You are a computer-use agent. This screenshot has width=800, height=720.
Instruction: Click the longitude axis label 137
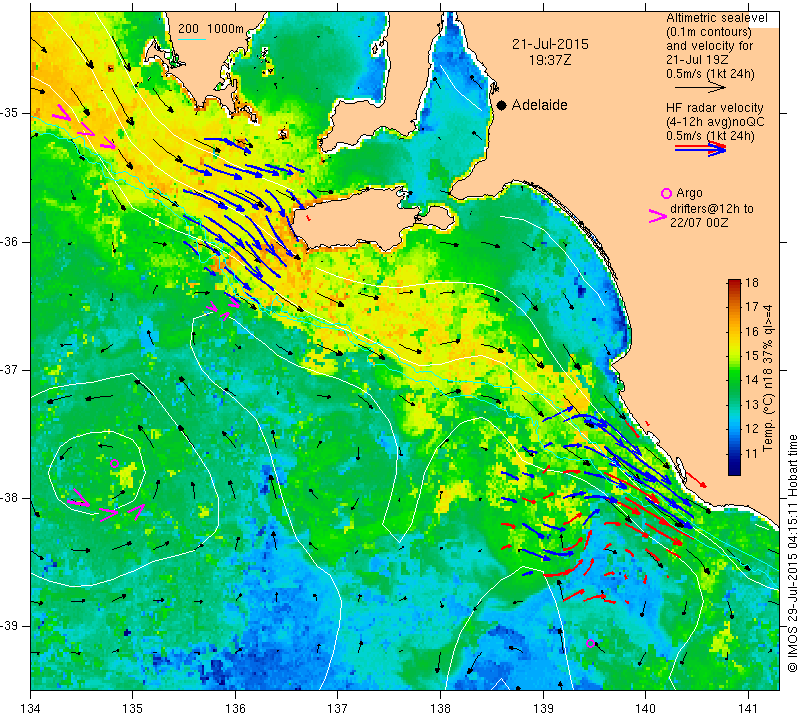click(x=338, y=709)
